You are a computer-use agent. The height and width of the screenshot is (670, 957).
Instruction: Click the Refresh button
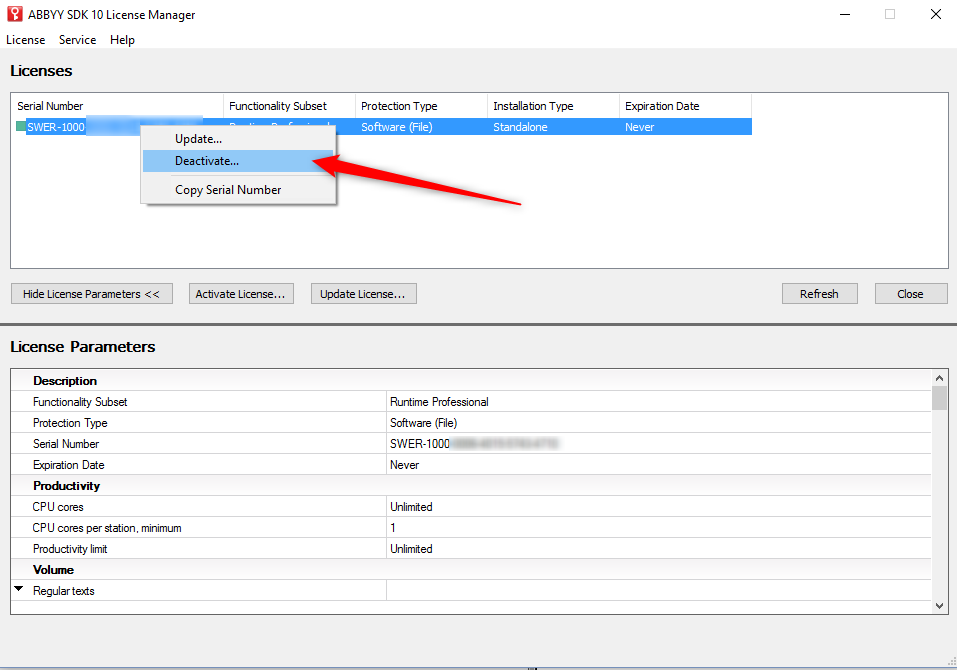tap(820, 294)
